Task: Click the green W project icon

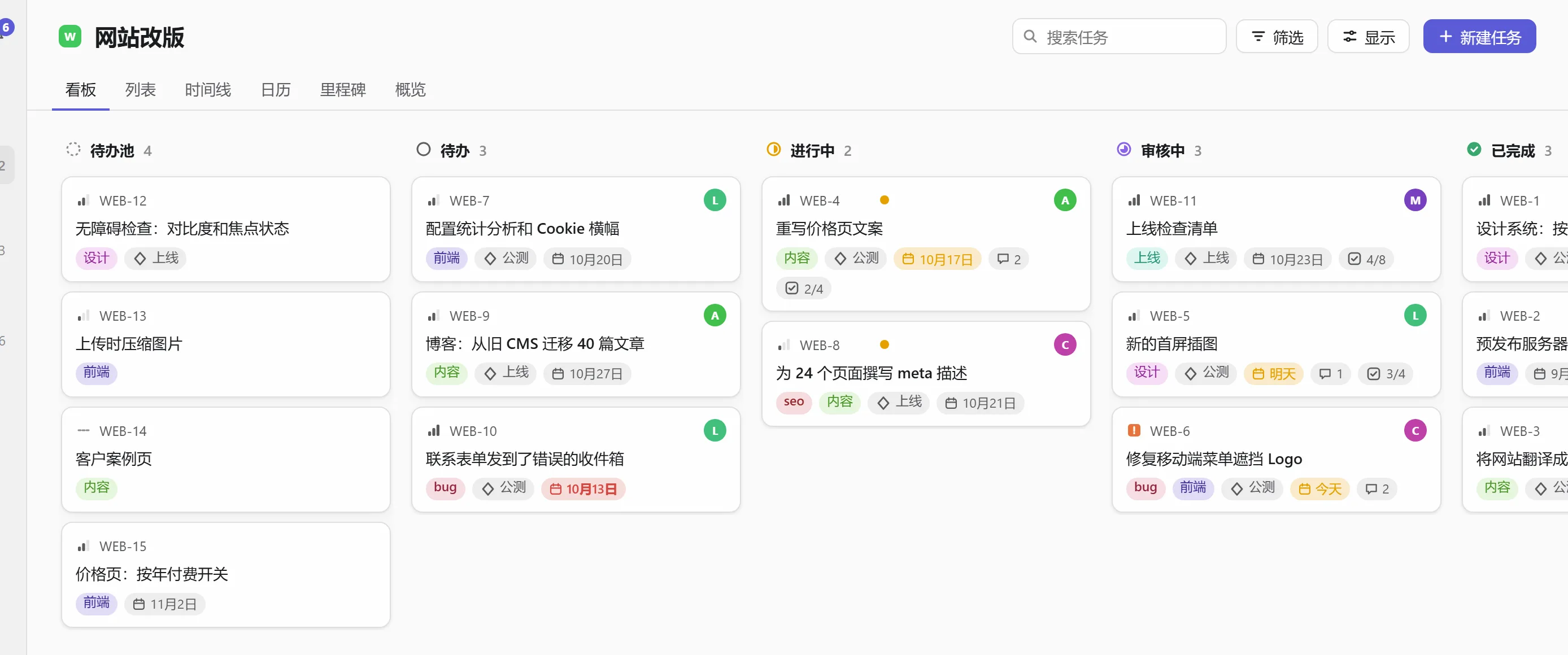Action: (x=70, y=37)
